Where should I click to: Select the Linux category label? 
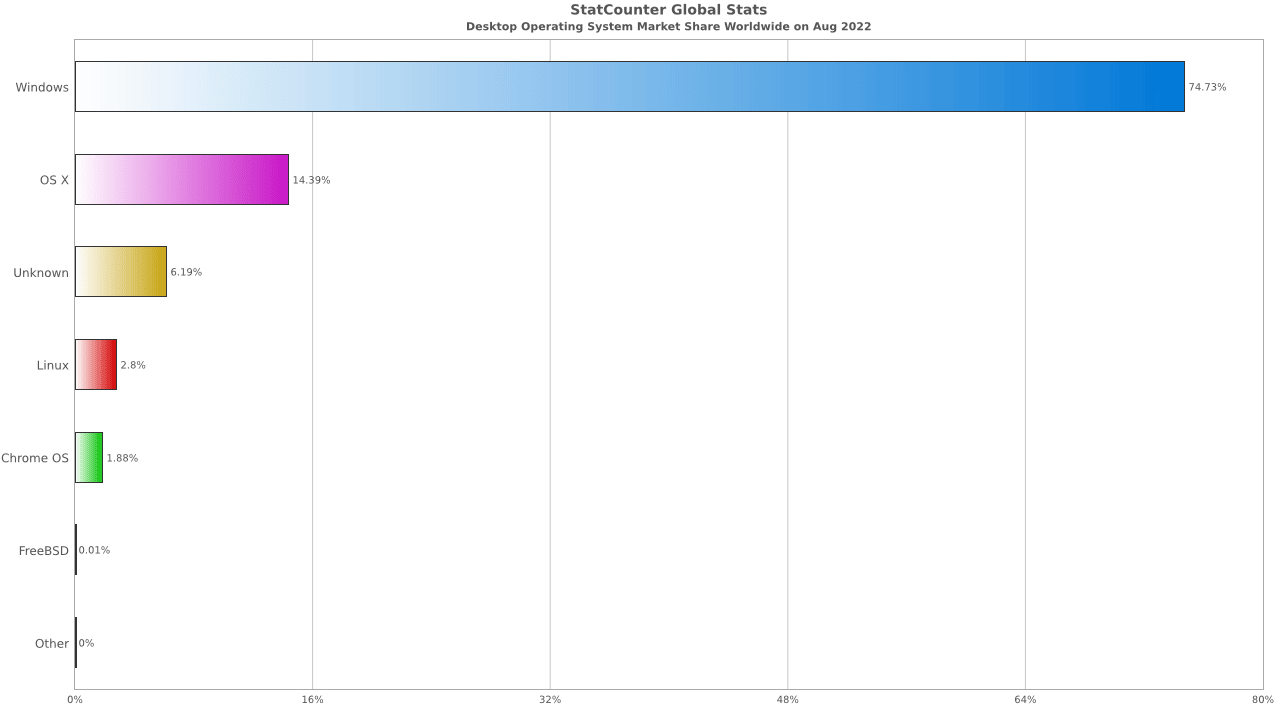pyautogui.click(x=52, y=365)
